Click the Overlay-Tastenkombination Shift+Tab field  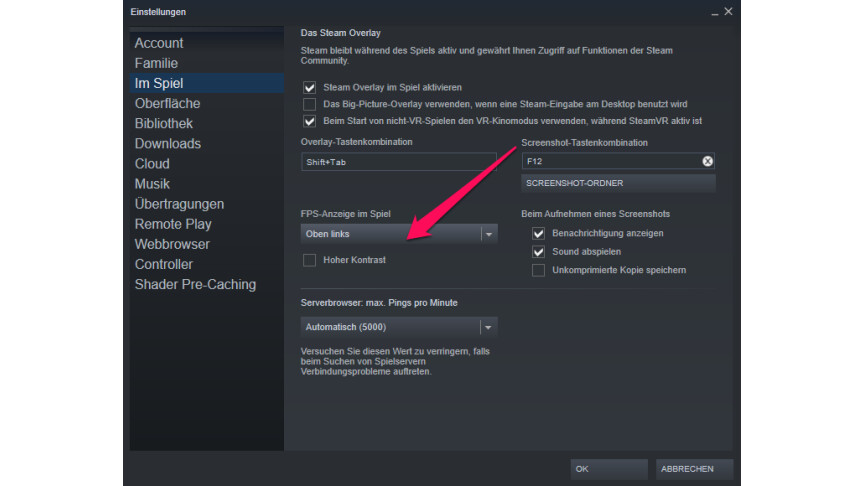point(398,161)
